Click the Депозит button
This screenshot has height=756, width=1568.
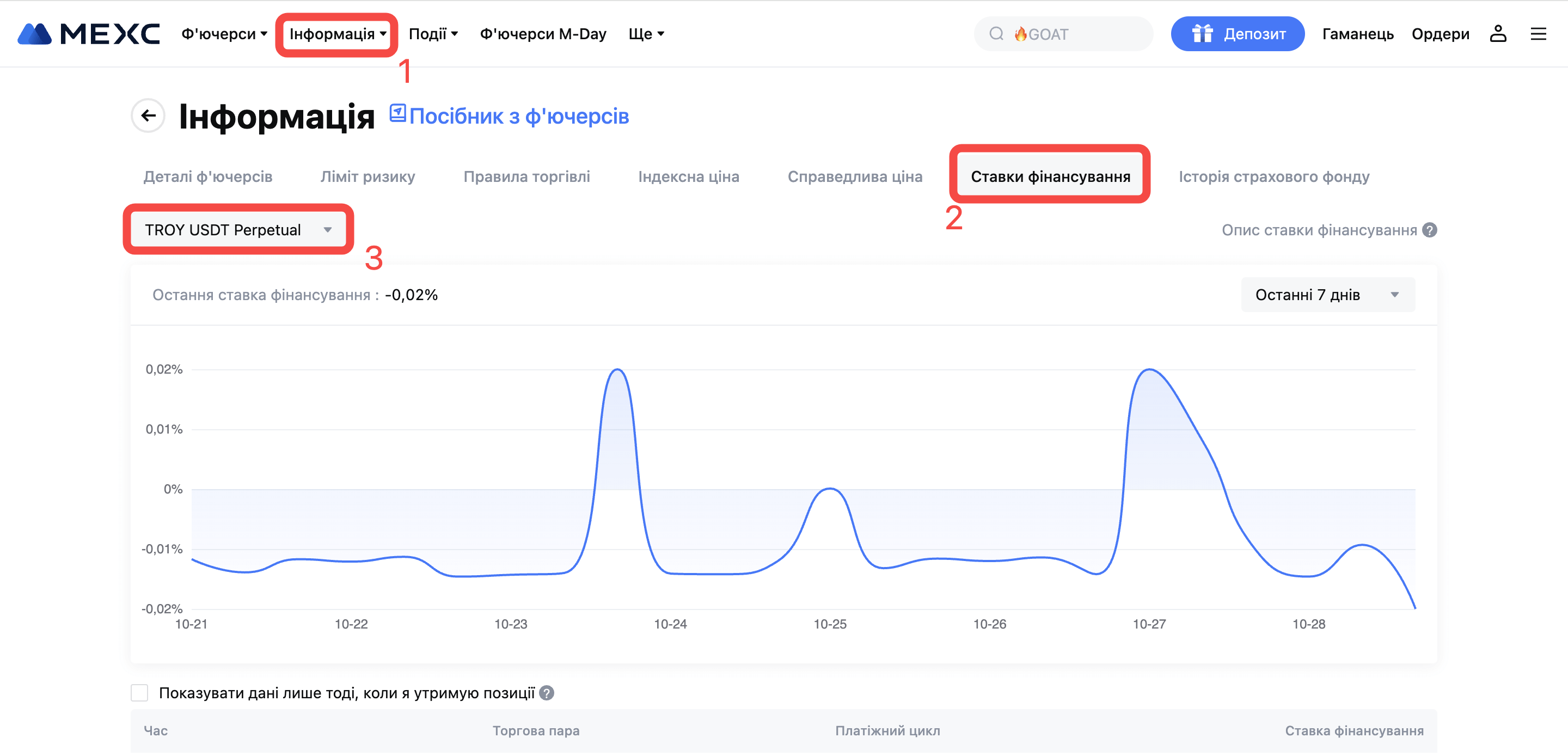coord(1238,34)
